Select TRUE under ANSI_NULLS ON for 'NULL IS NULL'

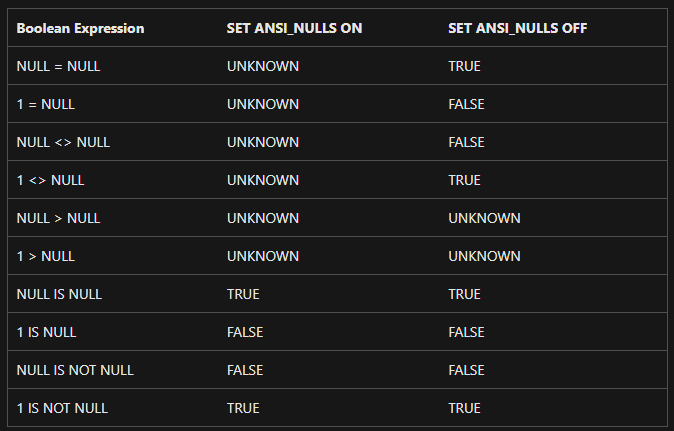point(243,294)
